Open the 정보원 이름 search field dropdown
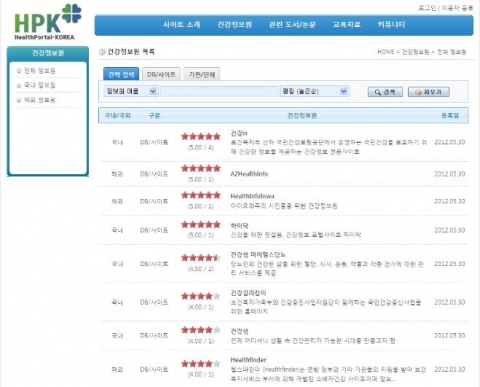480x387 pixels. click(130, 91)
